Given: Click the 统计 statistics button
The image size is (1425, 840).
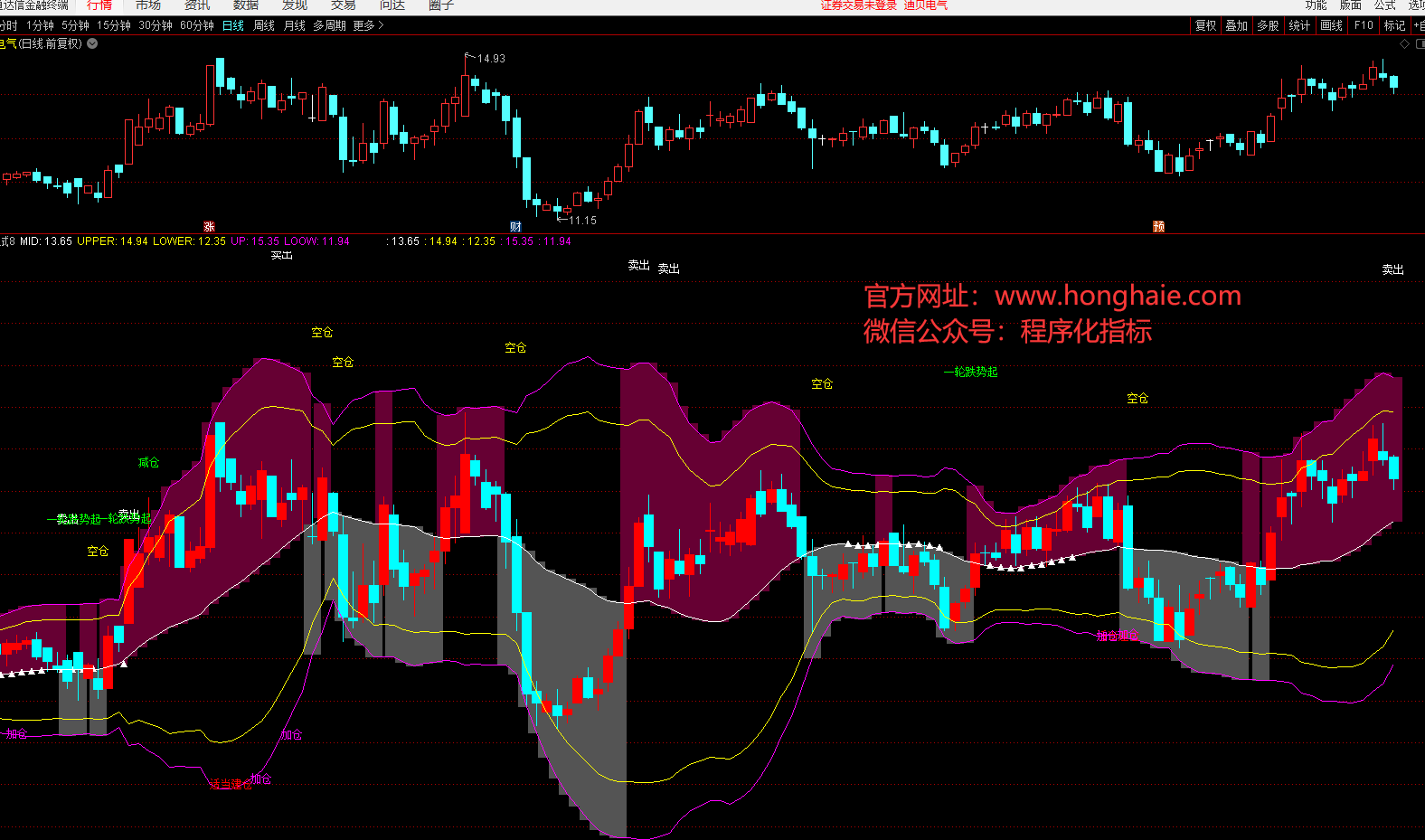Looking at the screenshot, I should pyautogui.click(x=1299, y=25).
